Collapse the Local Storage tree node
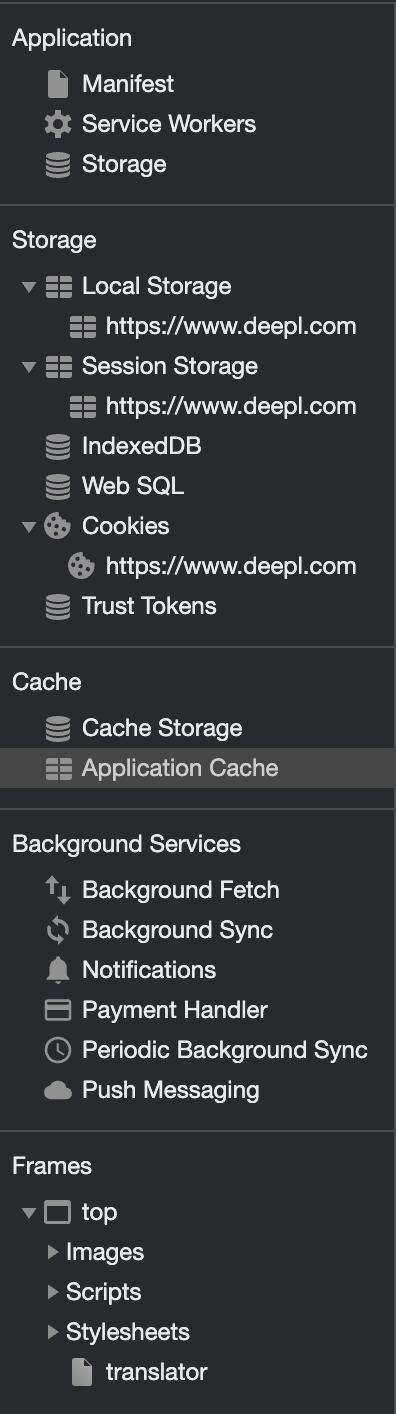 (28, 287)
